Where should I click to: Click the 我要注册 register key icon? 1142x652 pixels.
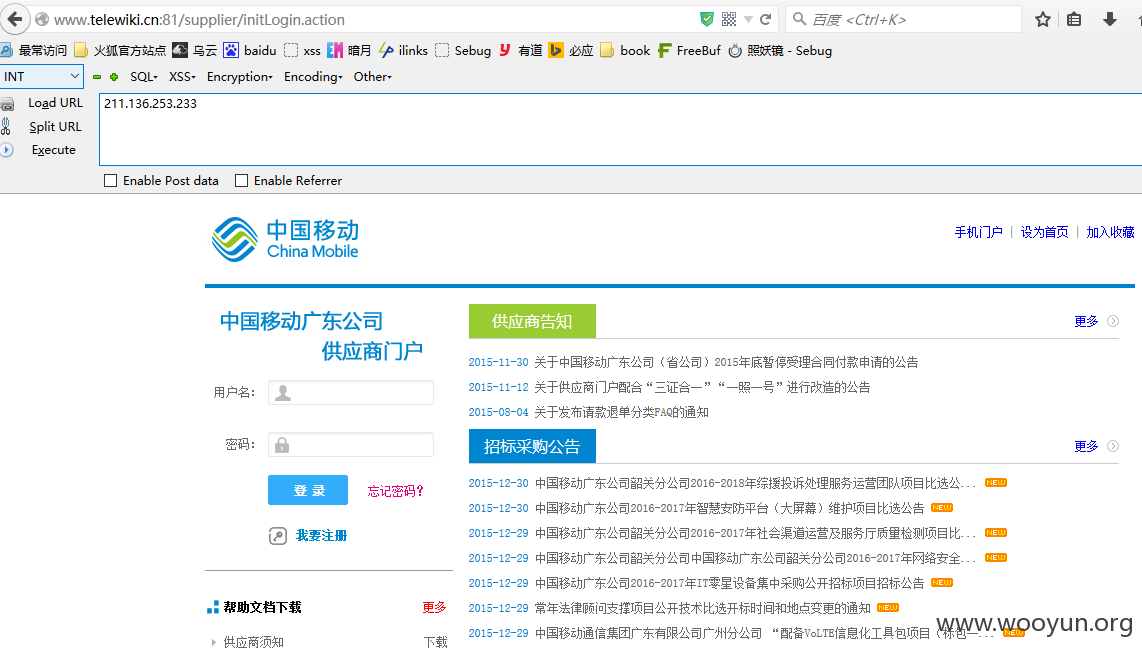point(277,536)
